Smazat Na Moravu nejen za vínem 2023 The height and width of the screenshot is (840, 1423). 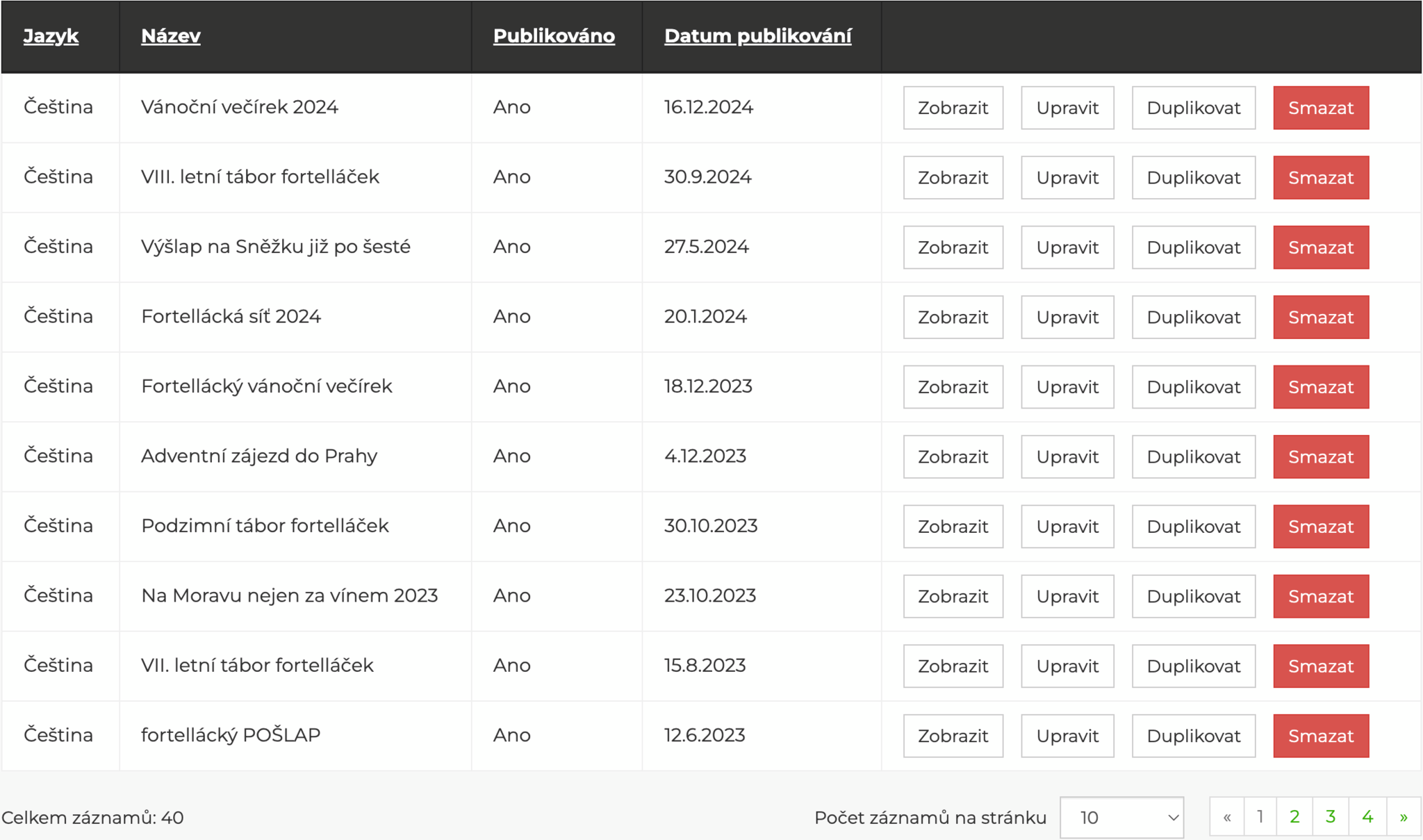(x=1321, y=596)
